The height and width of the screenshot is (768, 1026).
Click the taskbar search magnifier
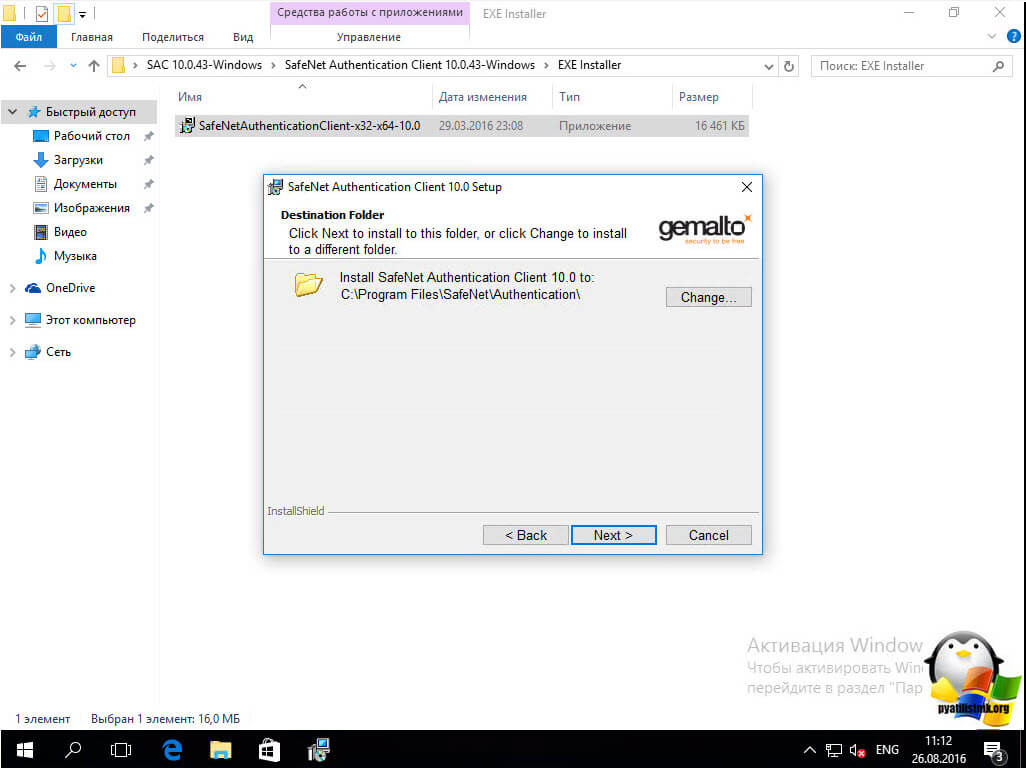pos(73,750)
